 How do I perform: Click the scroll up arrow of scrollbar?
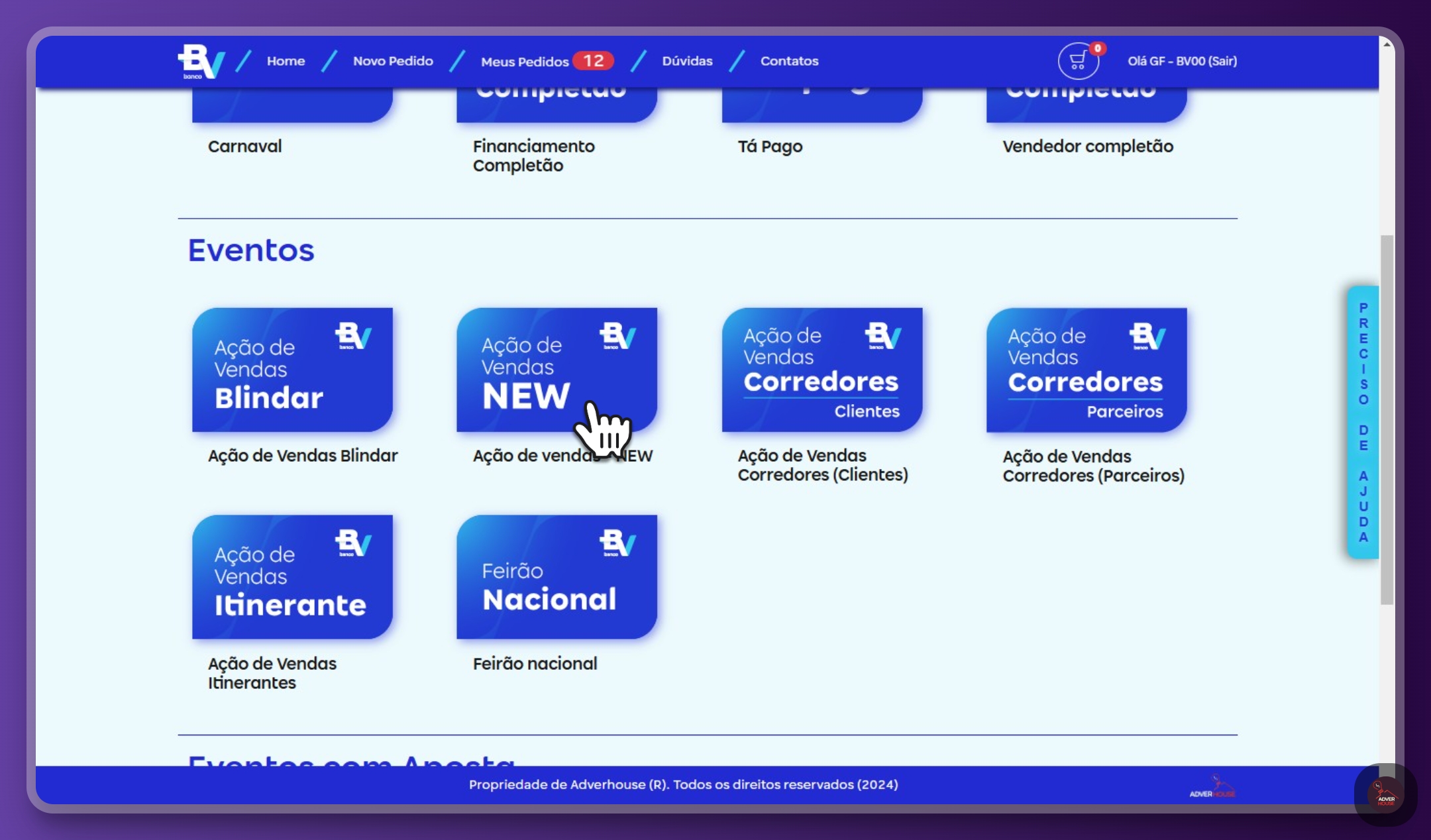tap(1387, 44)
